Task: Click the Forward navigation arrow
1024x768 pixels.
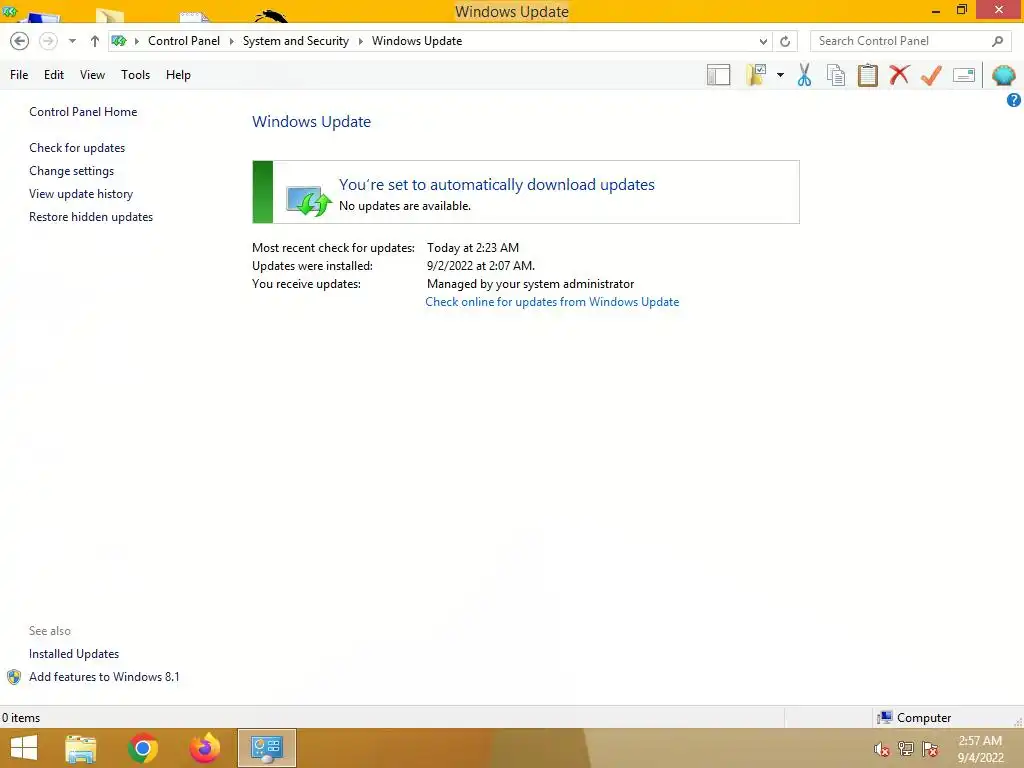Action: click(48, 41)
